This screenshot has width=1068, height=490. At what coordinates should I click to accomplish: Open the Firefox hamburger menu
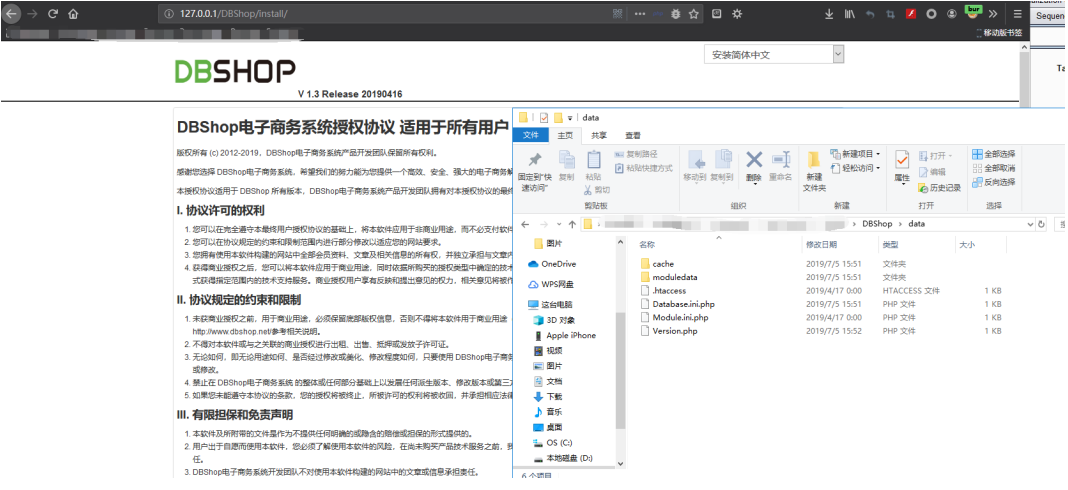pos(1018,14)
